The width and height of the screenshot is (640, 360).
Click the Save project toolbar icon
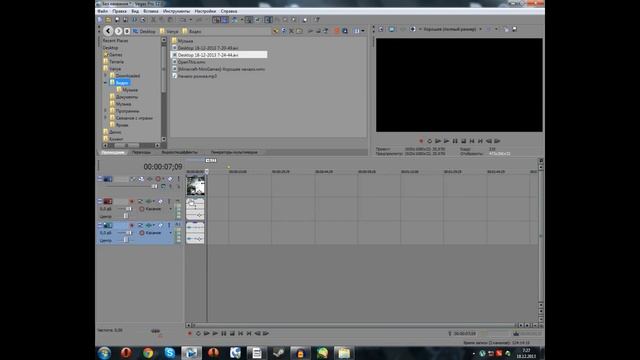(117, 20)
